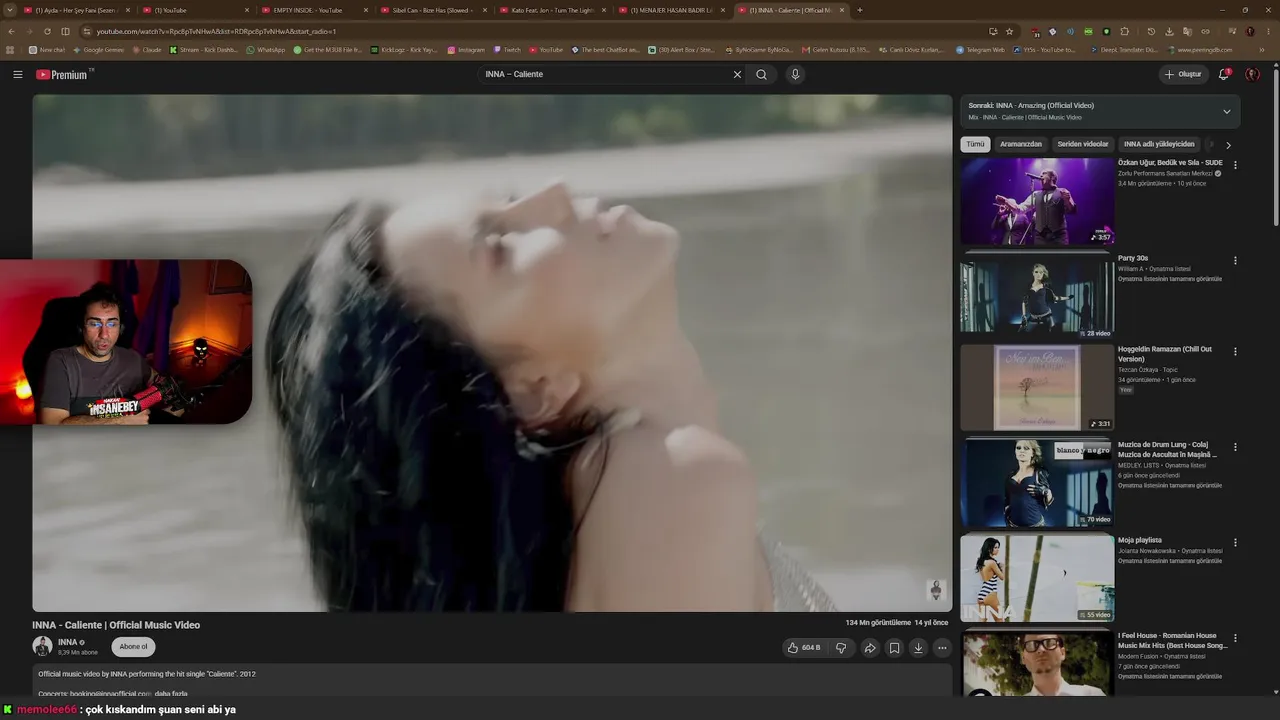Image resolution: width=1280 pixels, height=720 pixels.
Task: Open more actions under the video
Action: click(x=942, y=648)
